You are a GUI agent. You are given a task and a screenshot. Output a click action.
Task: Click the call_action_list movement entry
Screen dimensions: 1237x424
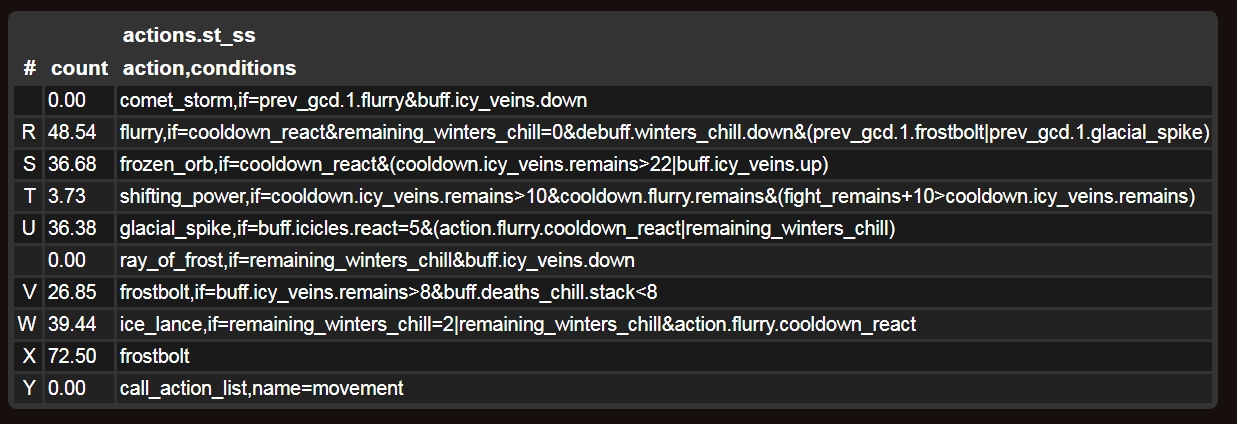pos(261,388)
